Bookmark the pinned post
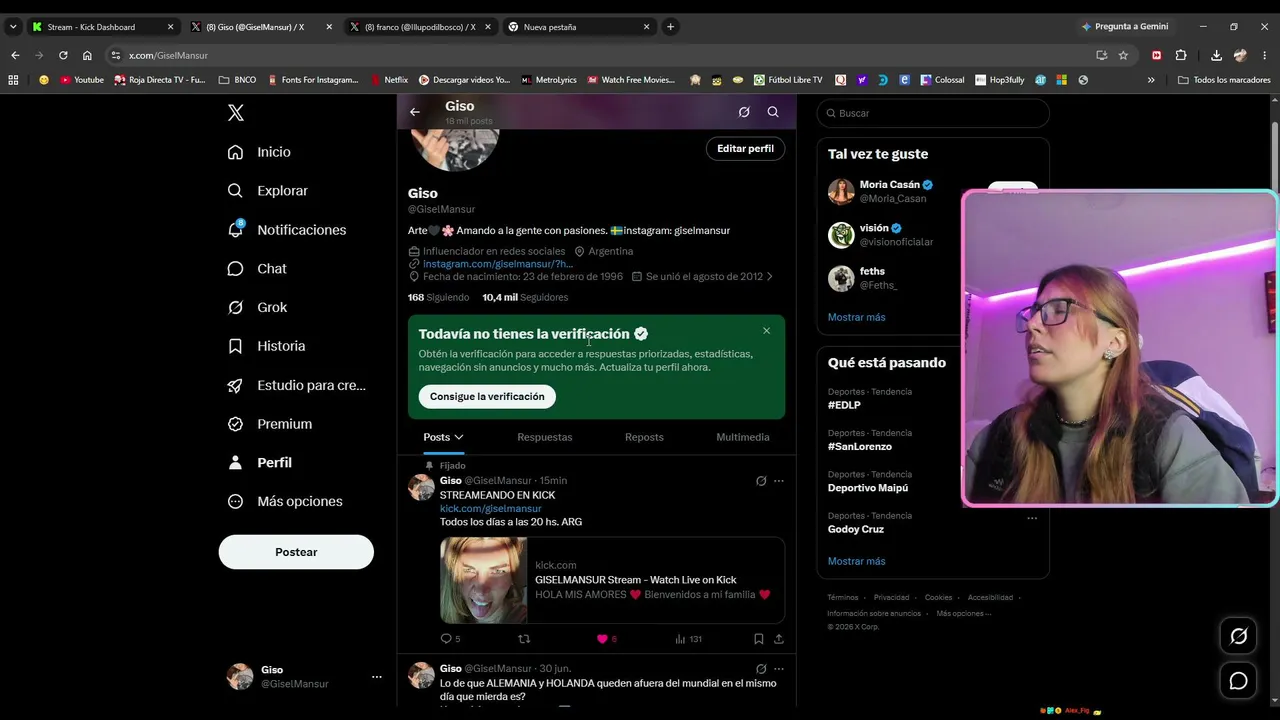This screenshot has height=720, width=1280. coord(759,639)
